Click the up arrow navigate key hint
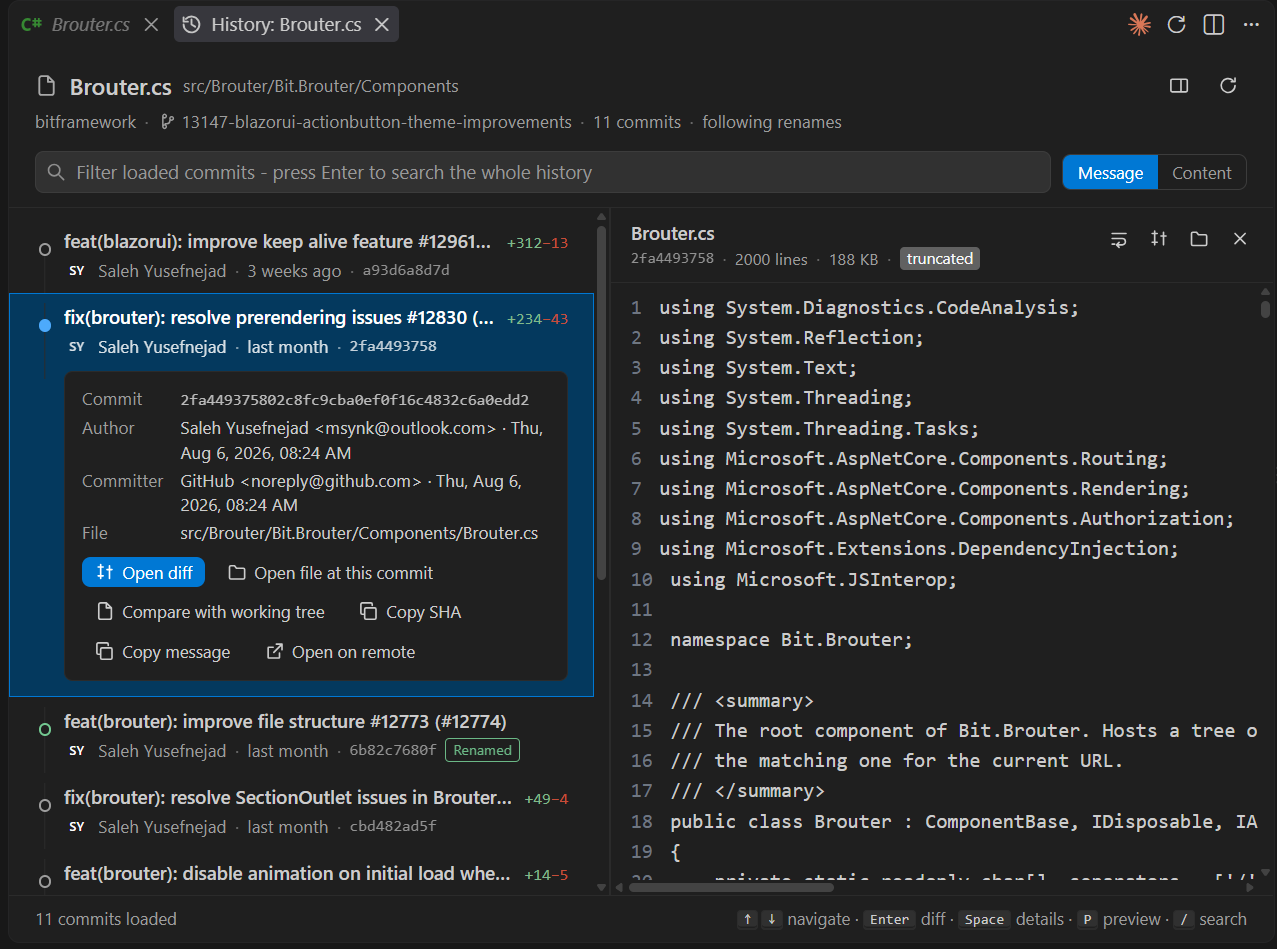The height and width of the screenshot is (949, 1277). click(x=747, y=919)
